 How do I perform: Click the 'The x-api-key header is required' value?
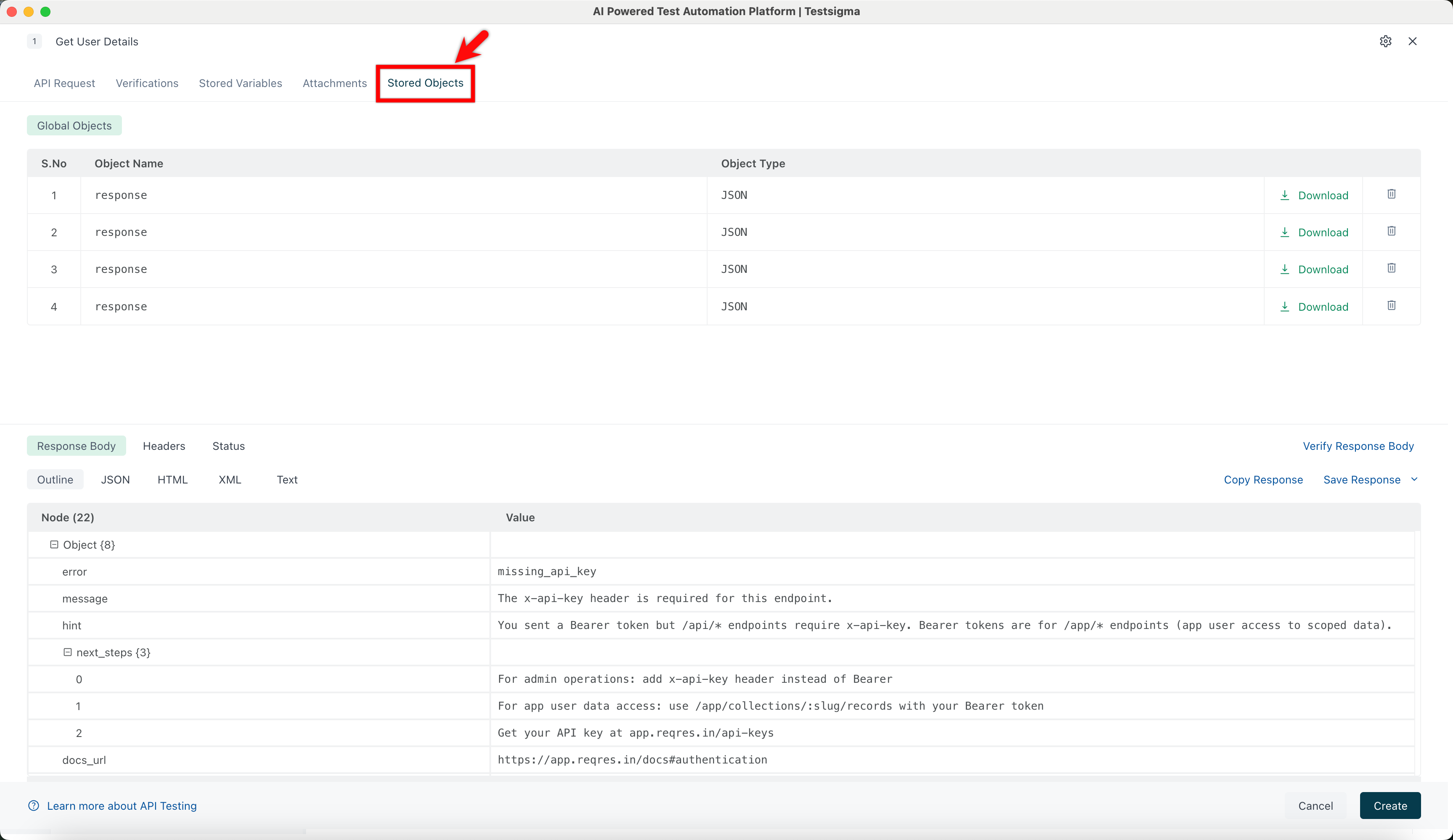(665, 598)
